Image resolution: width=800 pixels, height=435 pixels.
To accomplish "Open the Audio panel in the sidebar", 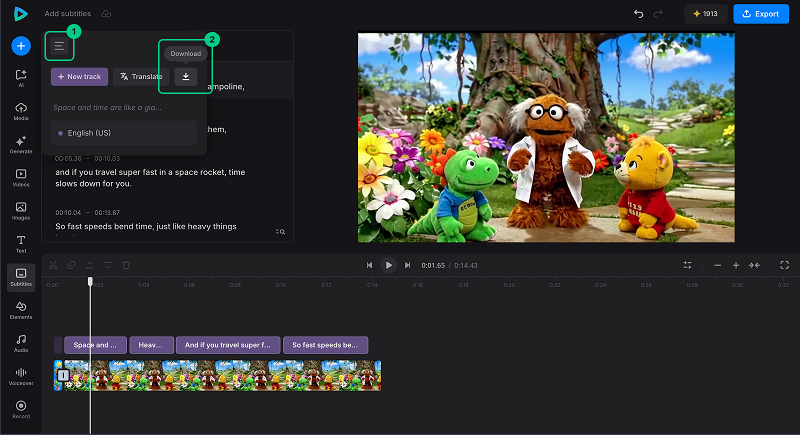I will click(21, 343).
